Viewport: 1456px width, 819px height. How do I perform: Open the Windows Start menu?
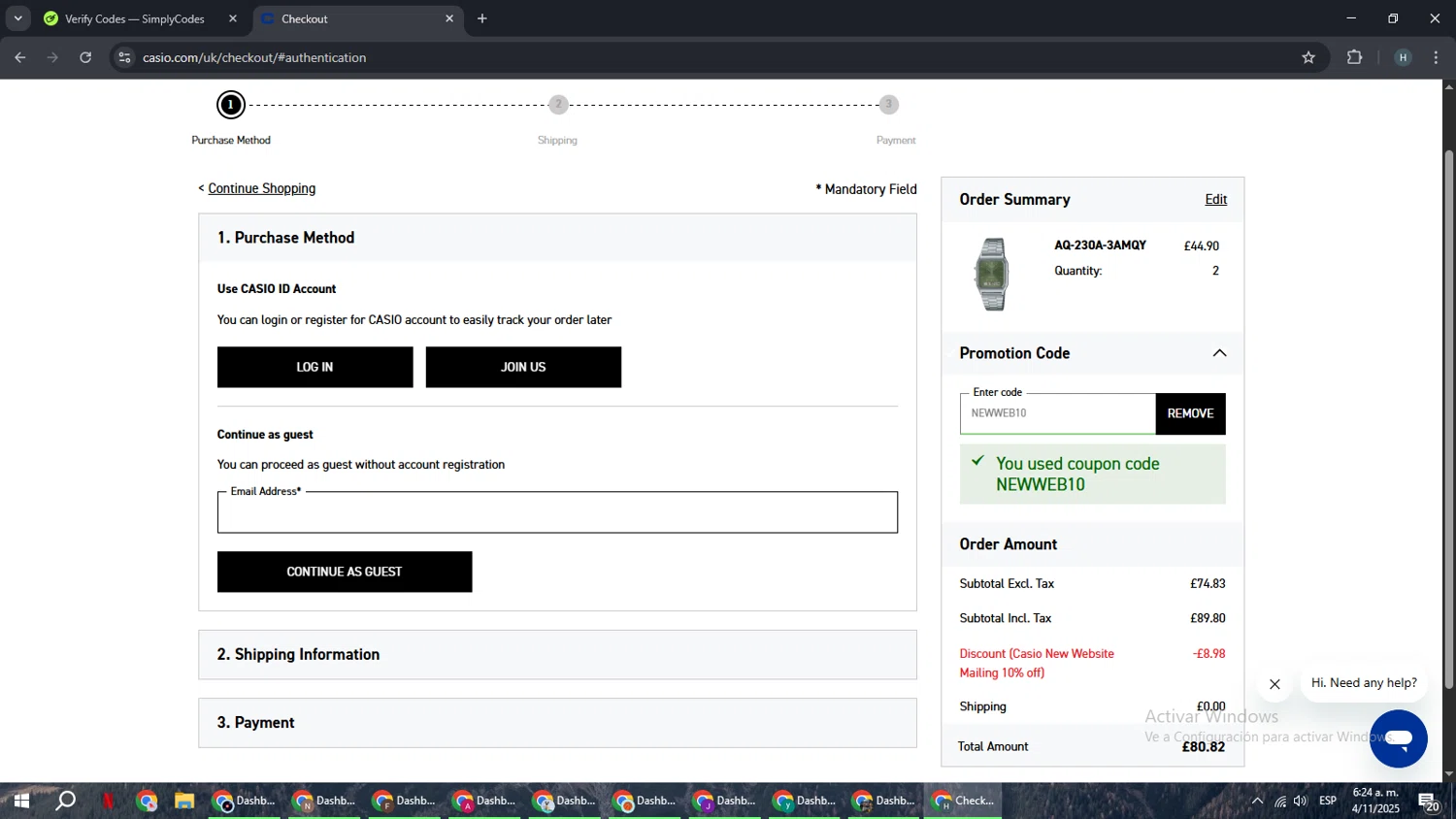pyautogui.click(x=21, y=801)
